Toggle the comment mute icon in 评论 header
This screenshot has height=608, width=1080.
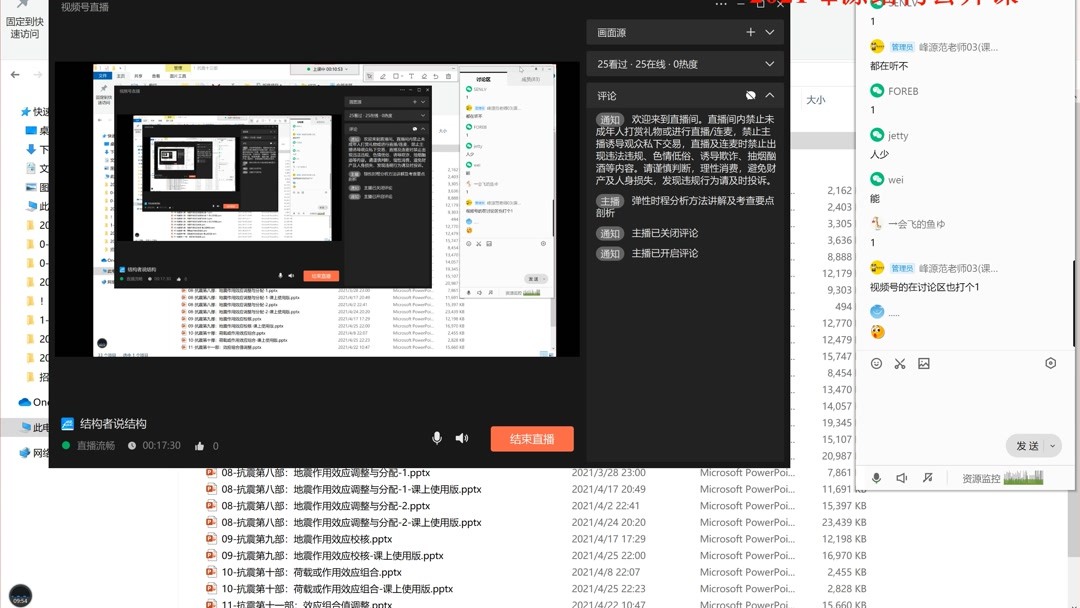(750, 95)
